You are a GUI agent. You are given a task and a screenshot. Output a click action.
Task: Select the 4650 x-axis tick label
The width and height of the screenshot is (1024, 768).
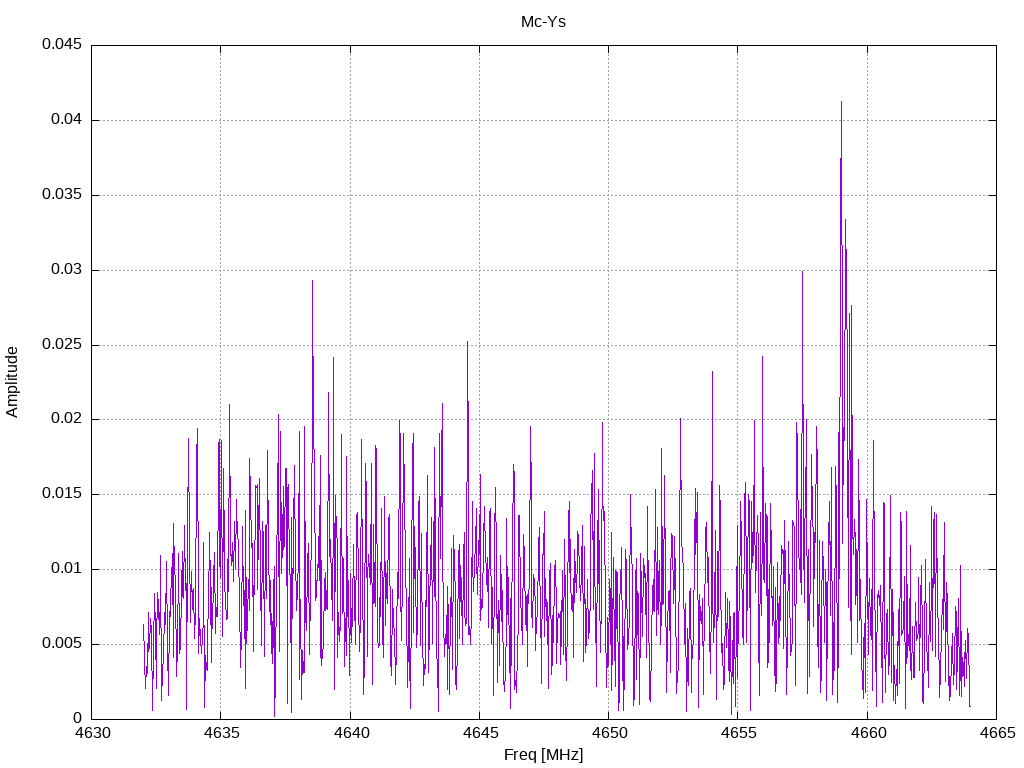608,734
